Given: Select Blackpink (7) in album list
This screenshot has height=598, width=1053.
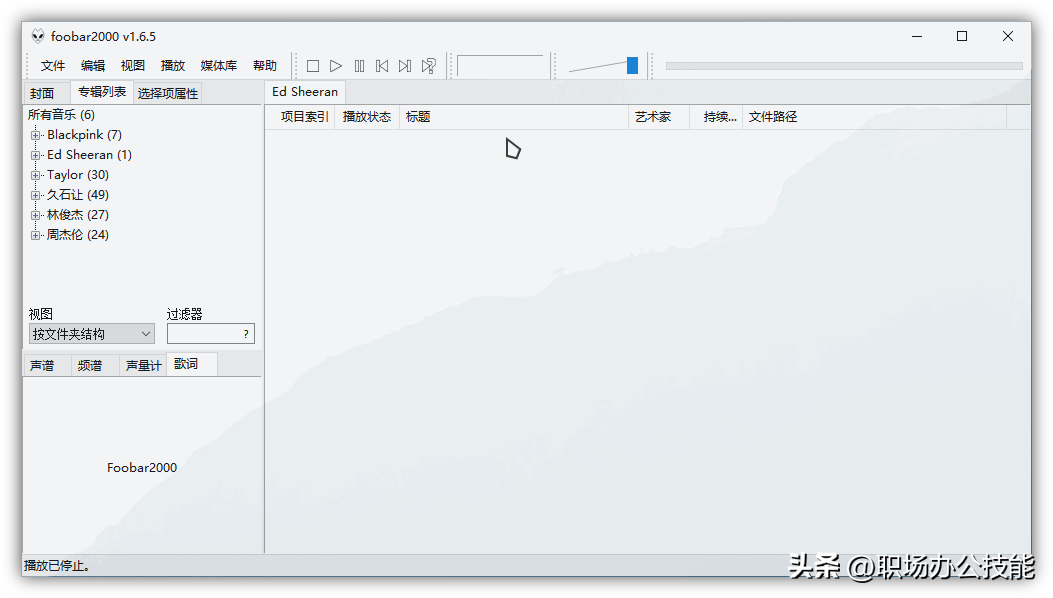Looking at the screenshot, I should [x=85, y=135].
